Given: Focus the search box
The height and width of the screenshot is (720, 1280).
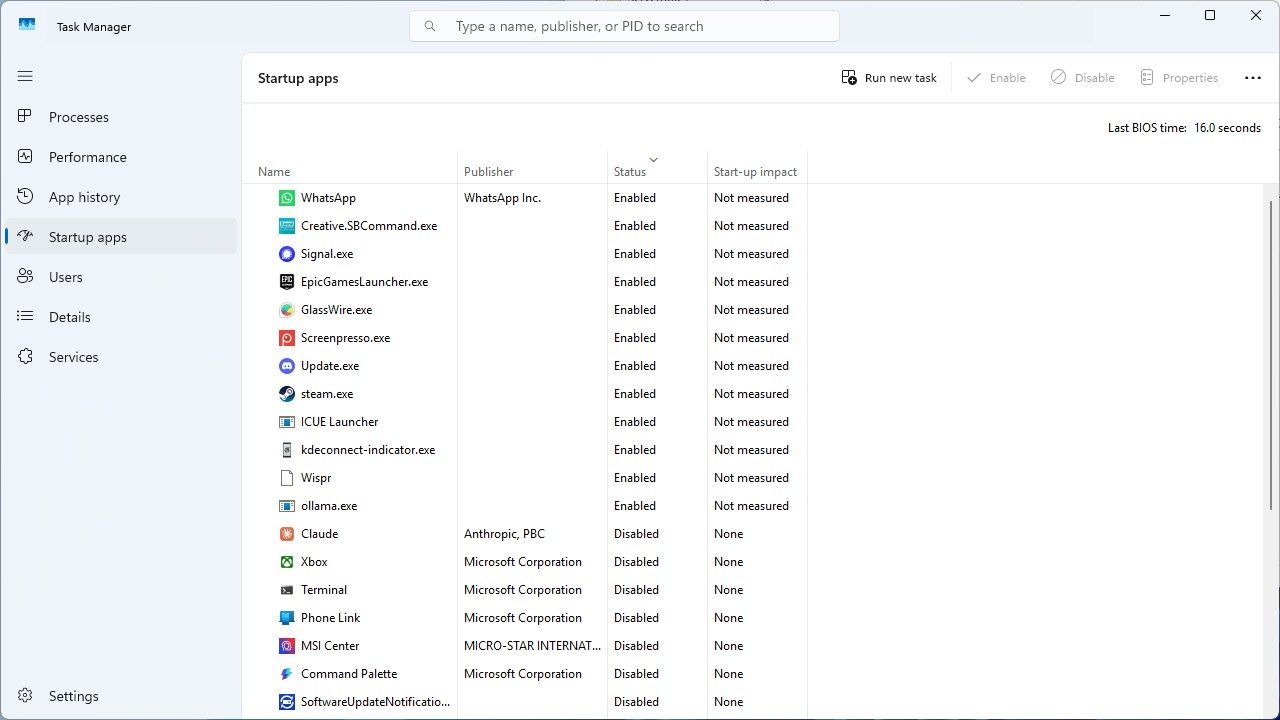Looking at the screenshot, I should 624,26.
